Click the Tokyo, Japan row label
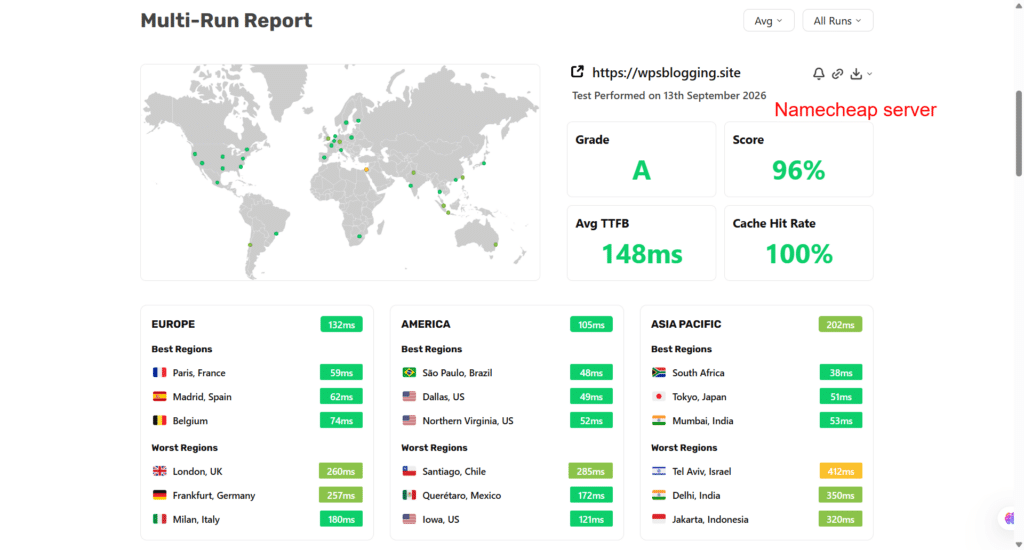 pyautogui.click(x=699, y=397)
